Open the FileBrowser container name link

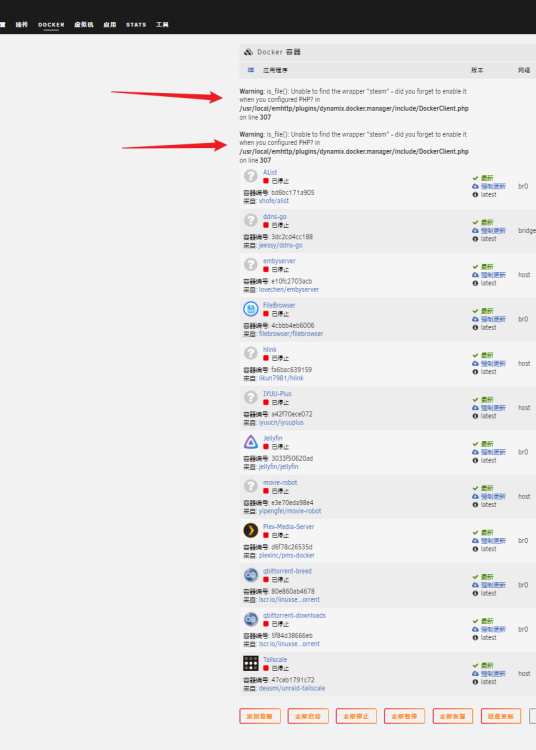(279, 305)
